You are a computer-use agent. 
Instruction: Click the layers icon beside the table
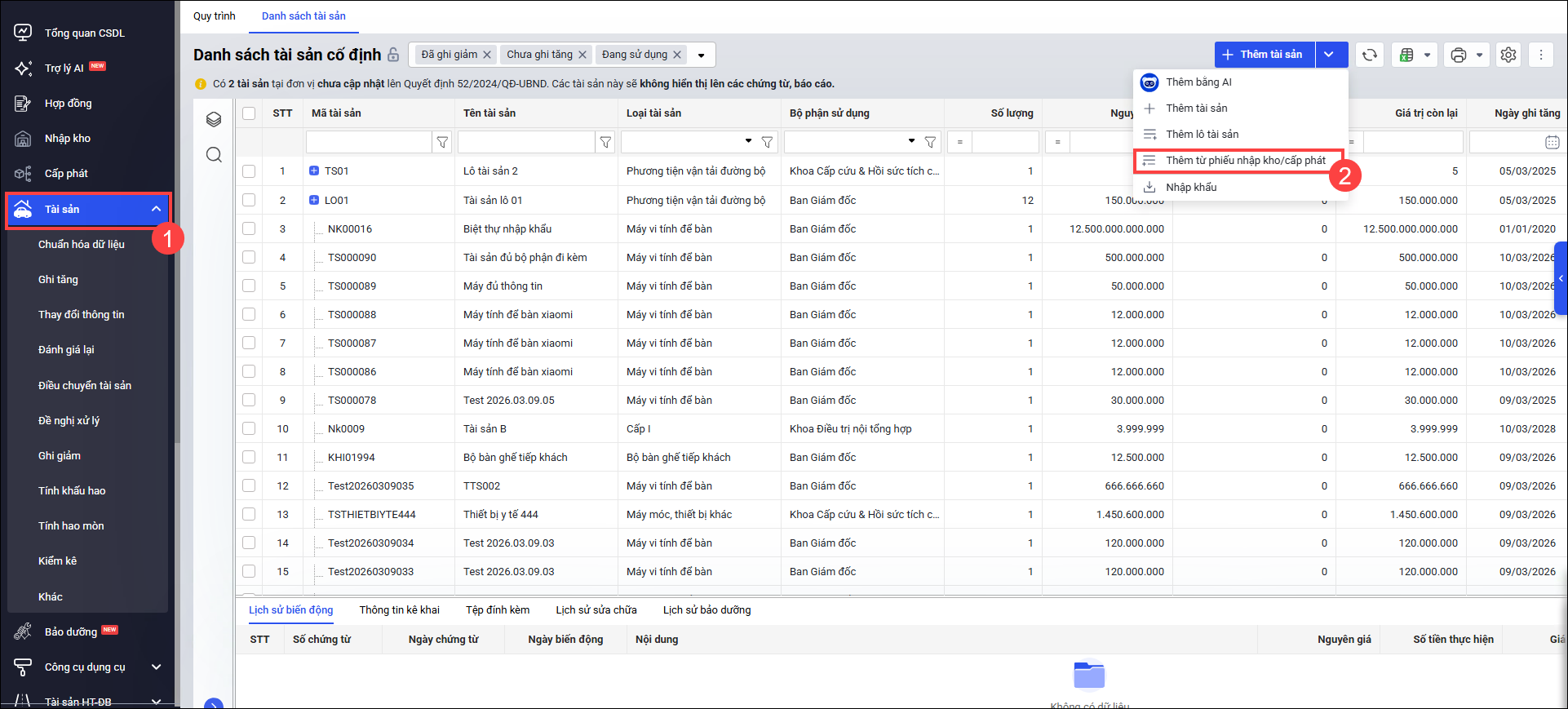coord(214,120)
